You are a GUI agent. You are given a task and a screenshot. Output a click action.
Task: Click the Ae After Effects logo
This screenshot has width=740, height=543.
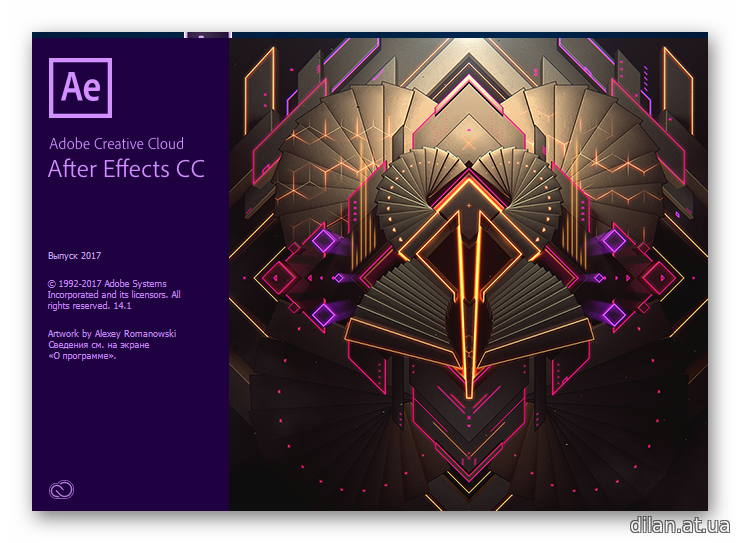pyautogui.click(x=80, y=88)
